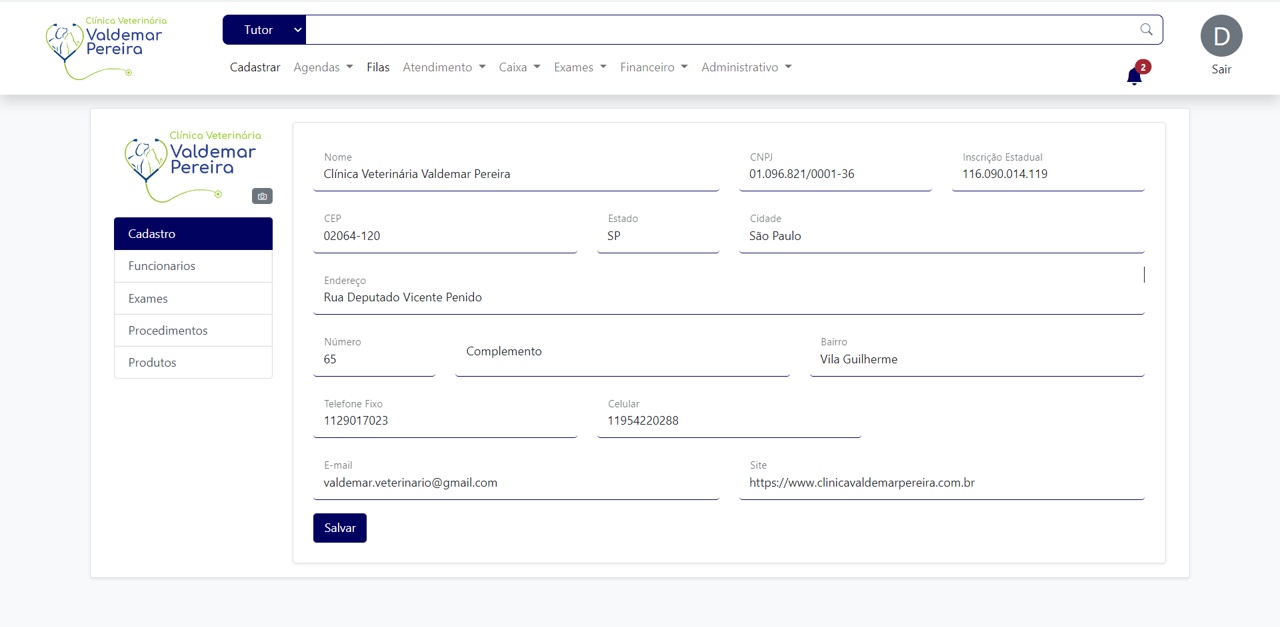Image resolution: width=1280 pixels, height=627 pixels.
Task: Expand the Atendimento menu
Action: pos(444,67)
